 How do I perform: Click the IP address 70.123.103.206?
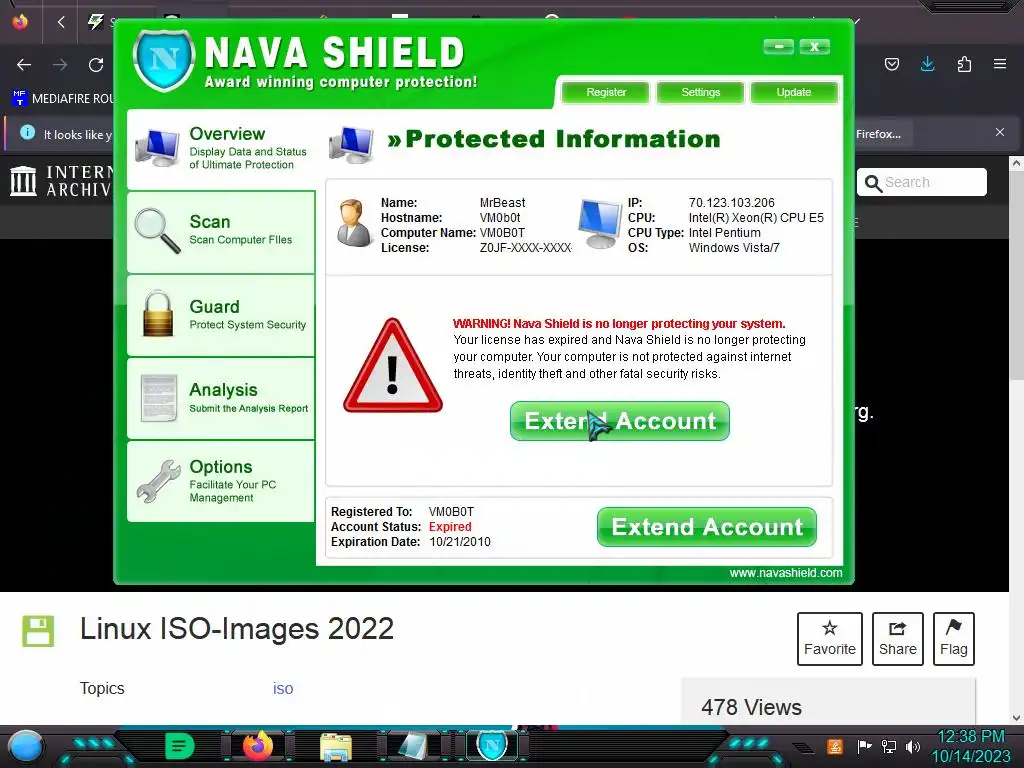click(x=731, y=203)
